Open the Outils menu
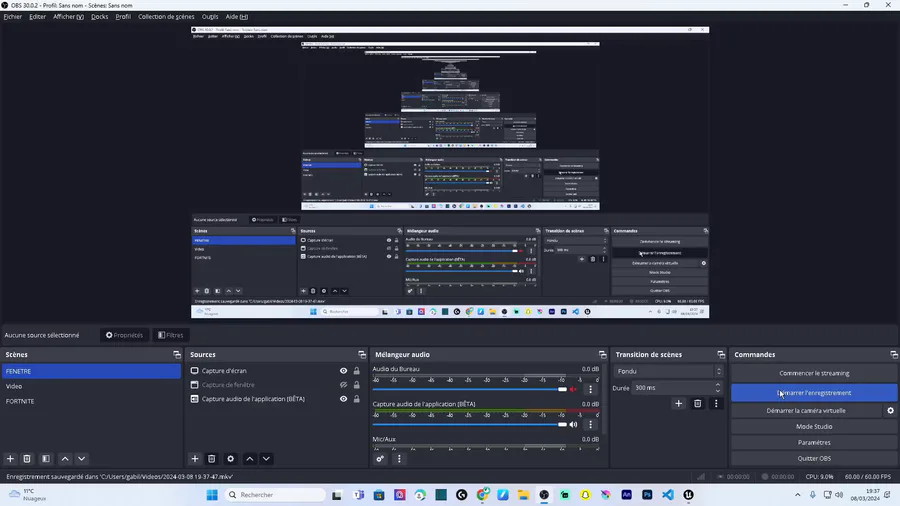 pyautogui.click(x=210, y=17)
